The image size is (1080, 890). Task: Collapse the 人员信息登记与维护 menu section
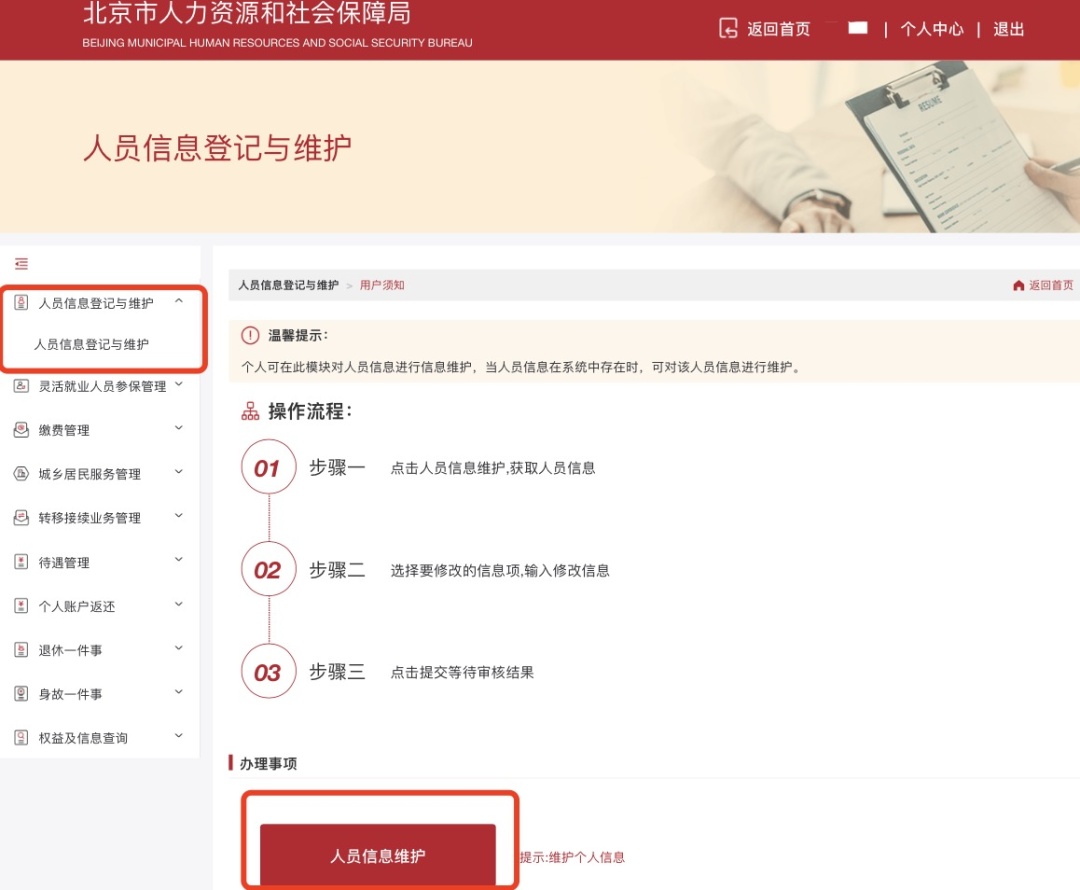pos(180,298)
